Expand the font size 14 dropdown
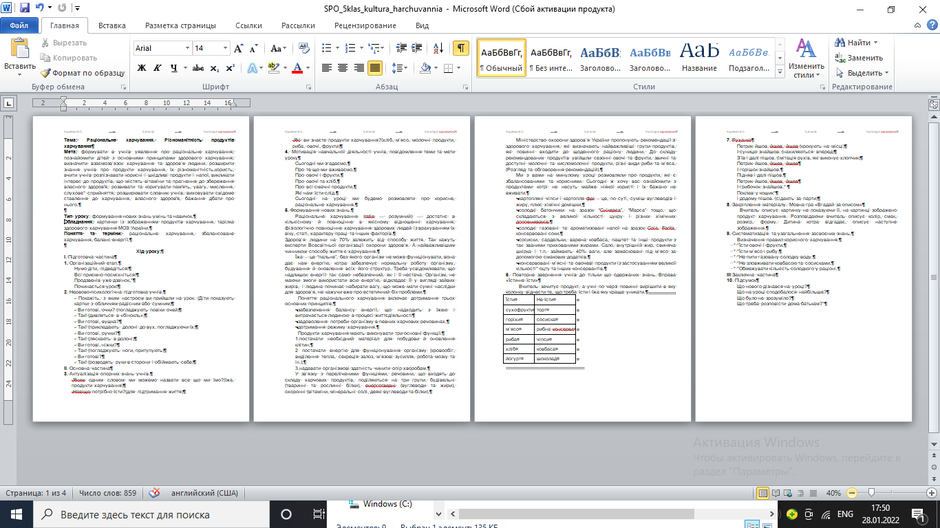 pyautogui.click(x=225, y=48)
